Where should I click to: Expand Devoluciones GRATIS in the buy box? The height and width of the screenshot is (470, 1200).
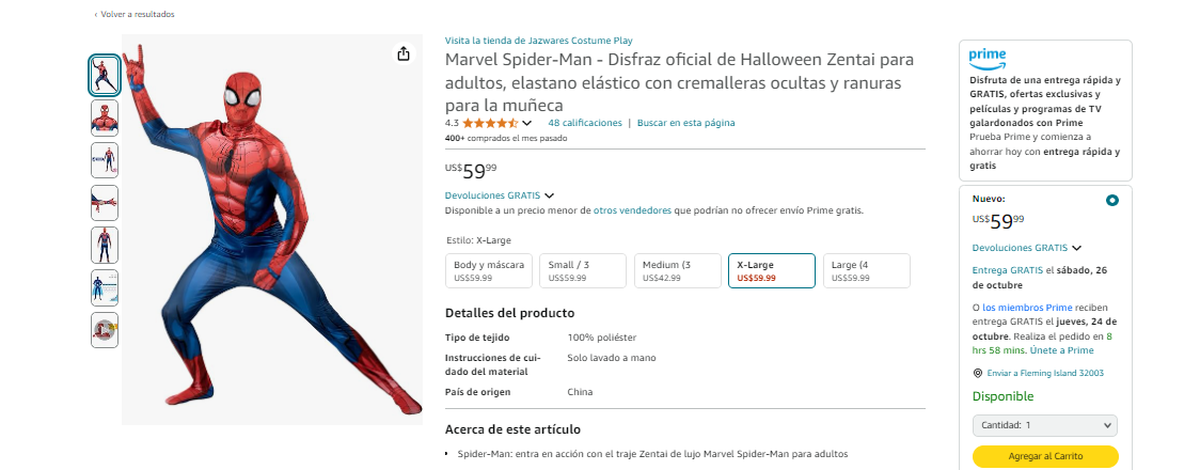click(x=1027, y=247)
